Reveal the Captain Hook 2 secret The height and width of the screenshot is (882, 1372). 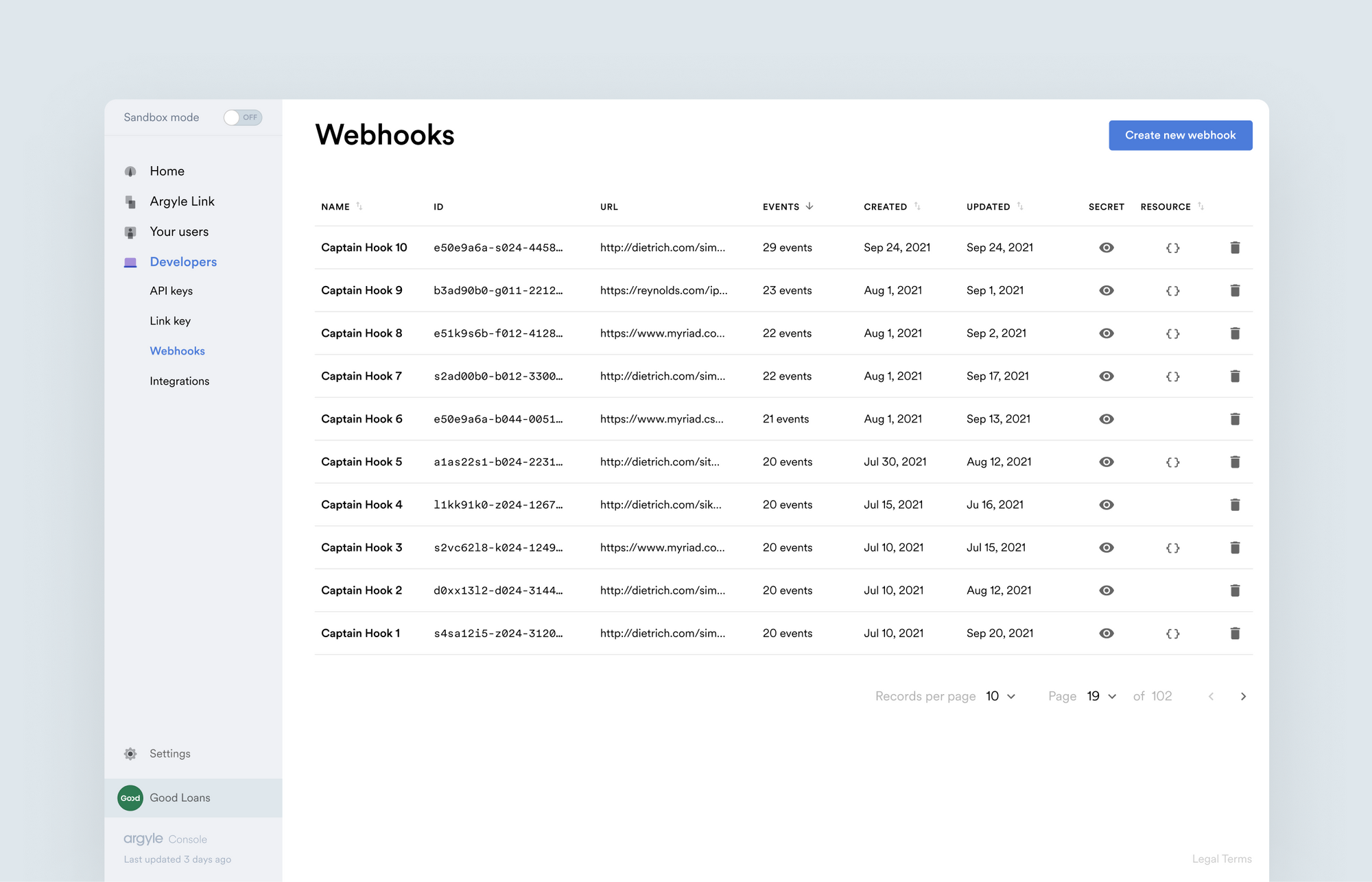click(x=1106, y=591)
